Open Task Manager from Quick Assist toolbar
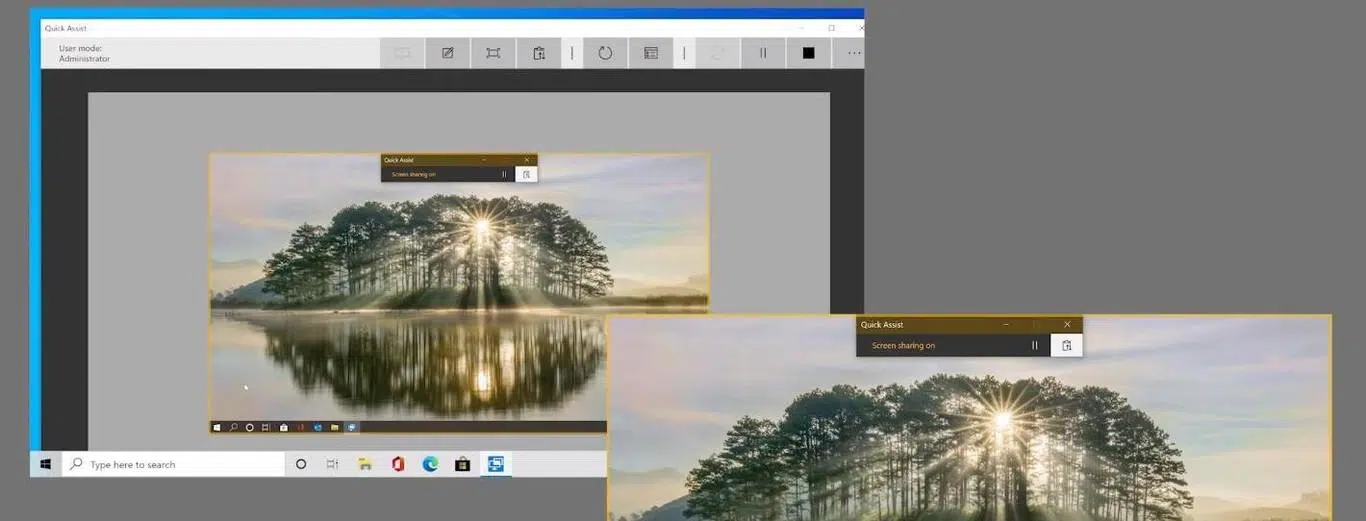The height and width of the screenshot is (521, 1366). pyautogui.click(x=651, y=53)
